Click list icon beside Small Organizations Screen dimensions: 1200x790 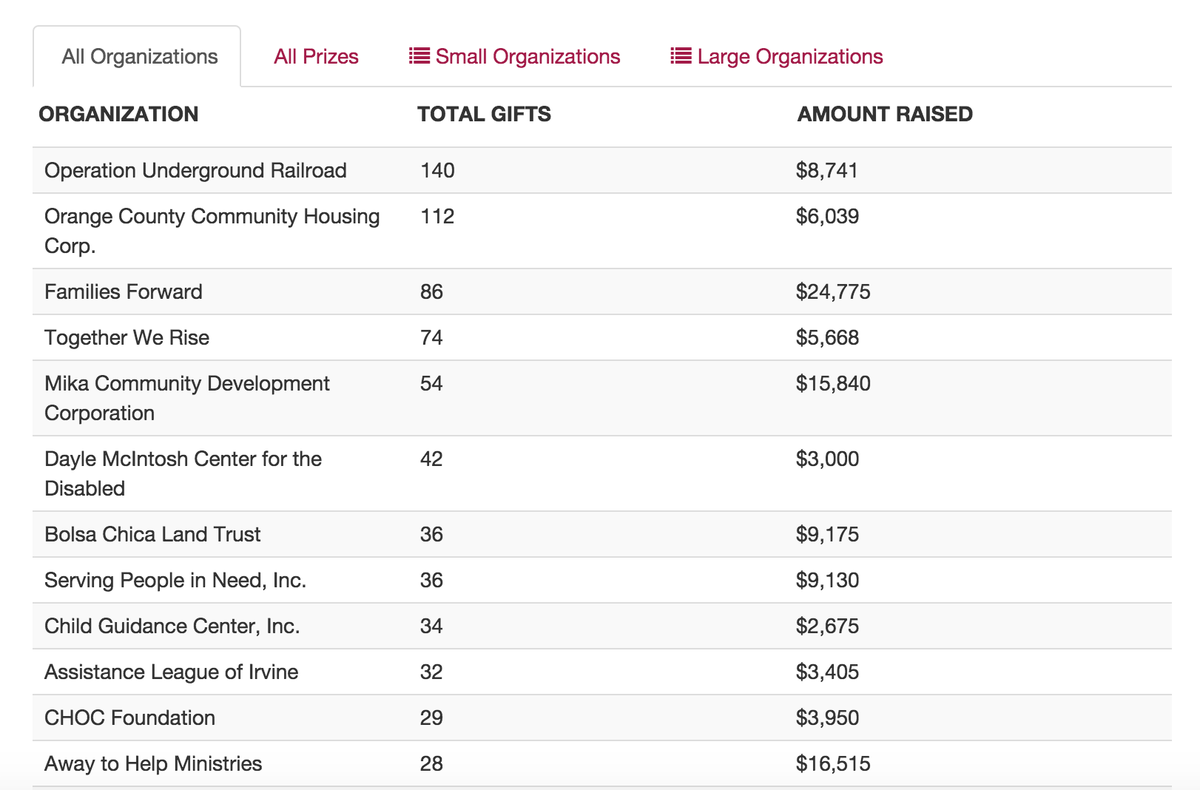coord(420,56)
